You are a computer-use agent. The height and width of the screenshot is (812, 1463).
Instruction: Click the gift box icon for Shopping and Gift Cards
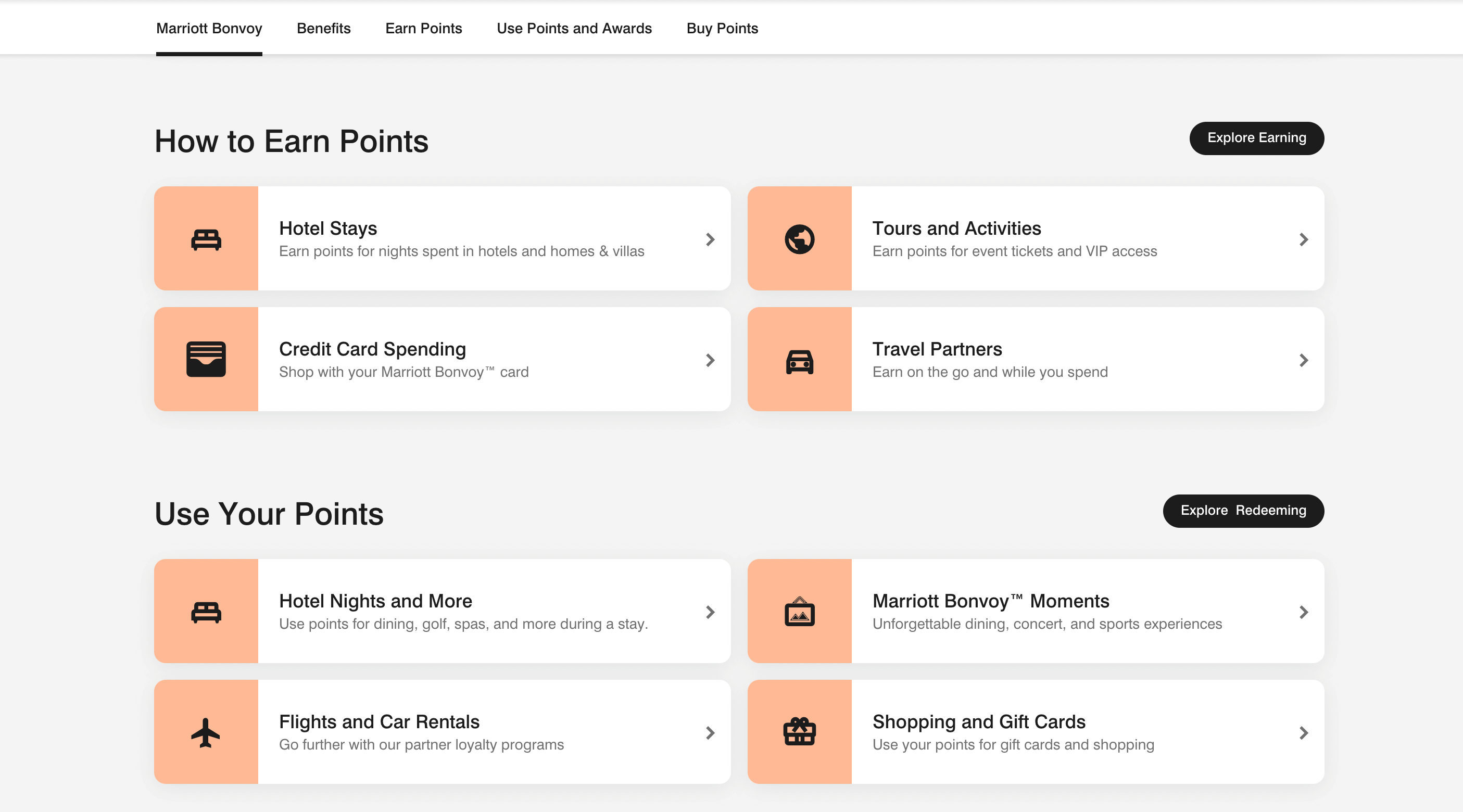pos(800,732)
